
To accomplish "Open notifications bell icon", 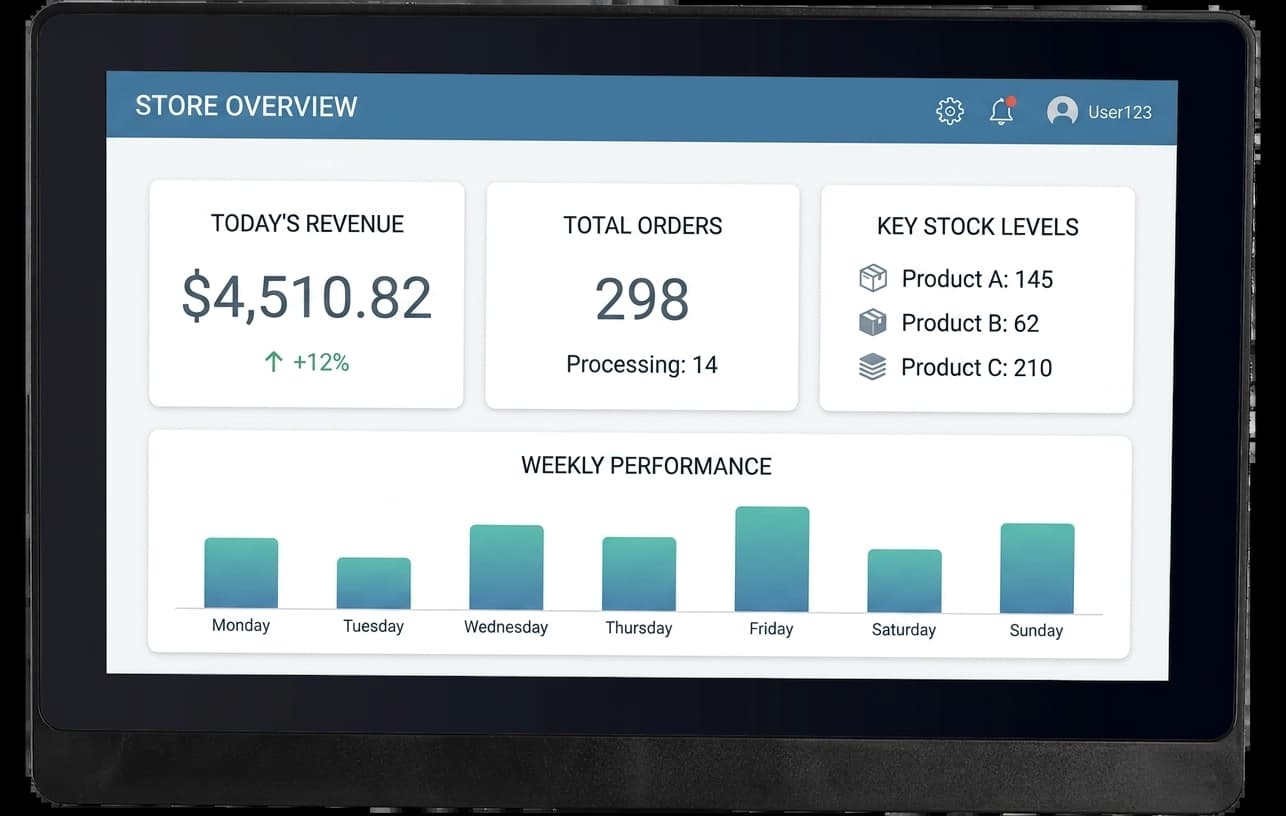I will (1001, 111).
